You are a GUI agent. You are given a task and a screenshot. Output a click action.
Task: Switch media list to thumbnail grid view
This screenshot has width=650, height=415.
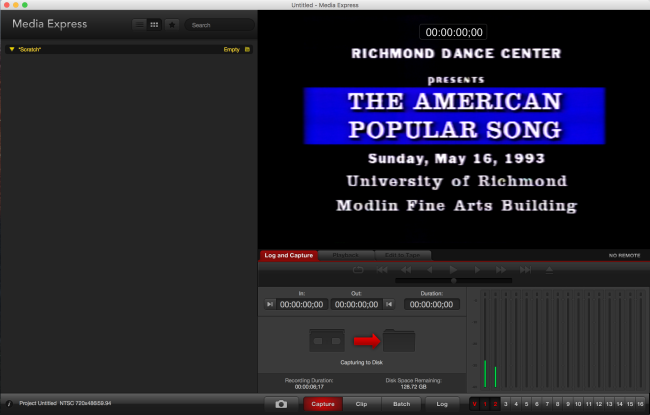(154, 25)
